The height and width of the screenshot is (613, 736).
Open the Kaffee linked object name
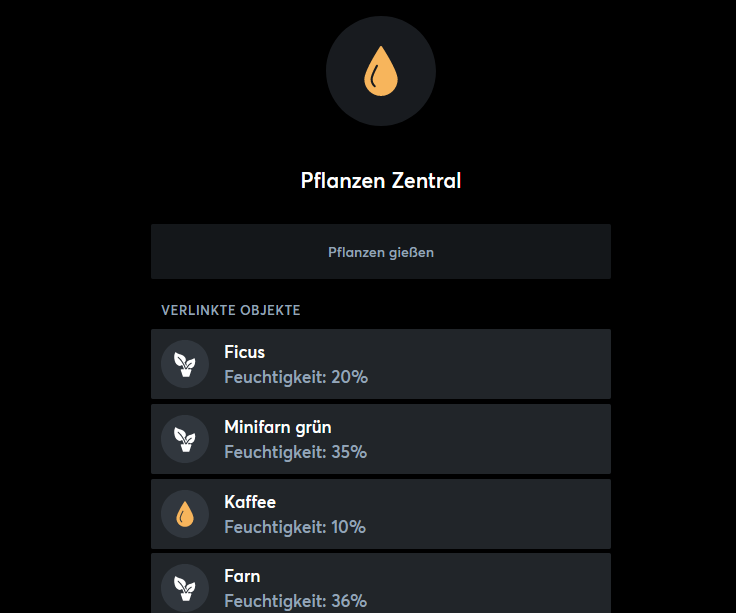click(250, 502)
